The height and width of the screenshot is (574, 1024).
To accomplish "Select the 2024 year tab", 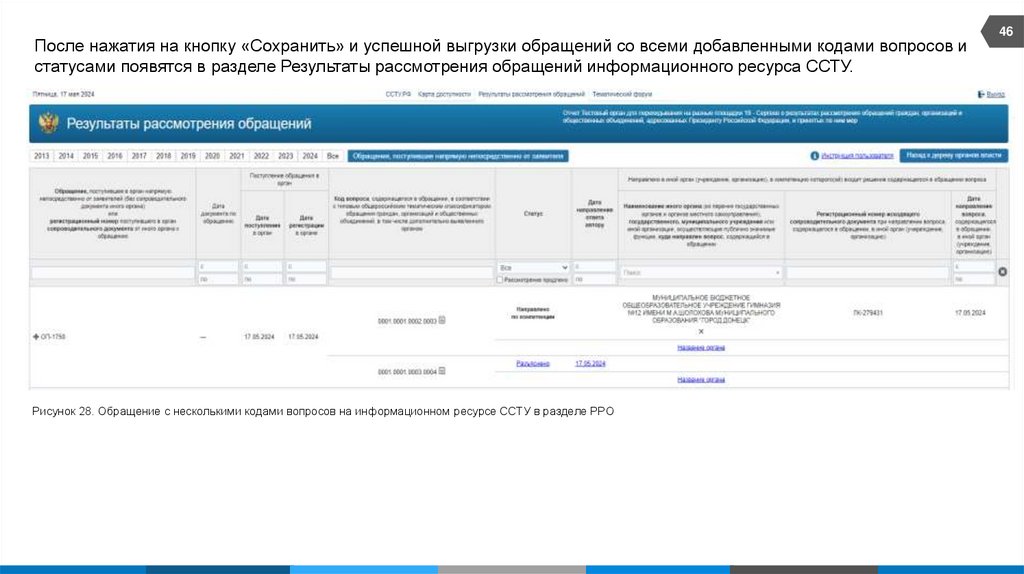I will (x=310, y=156).
